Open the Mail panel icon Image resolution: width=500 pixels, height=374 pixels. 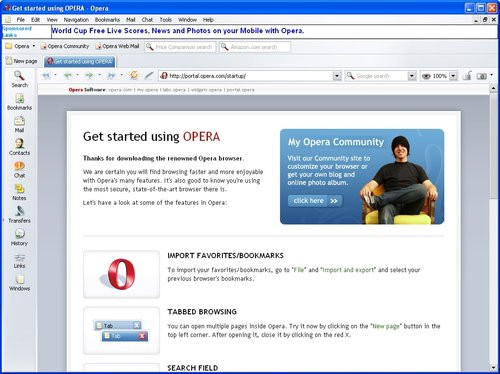coord(19,124)
